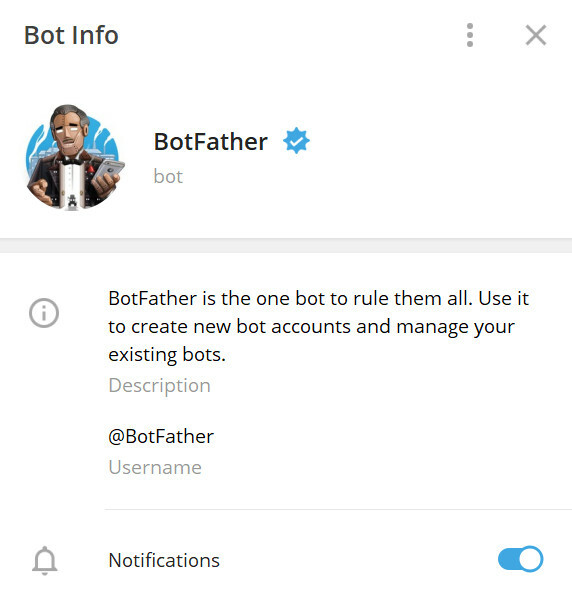Click the notifications bell icon
Screen dimensions: 572x594
pyautogui.click(x=45, y=560)
